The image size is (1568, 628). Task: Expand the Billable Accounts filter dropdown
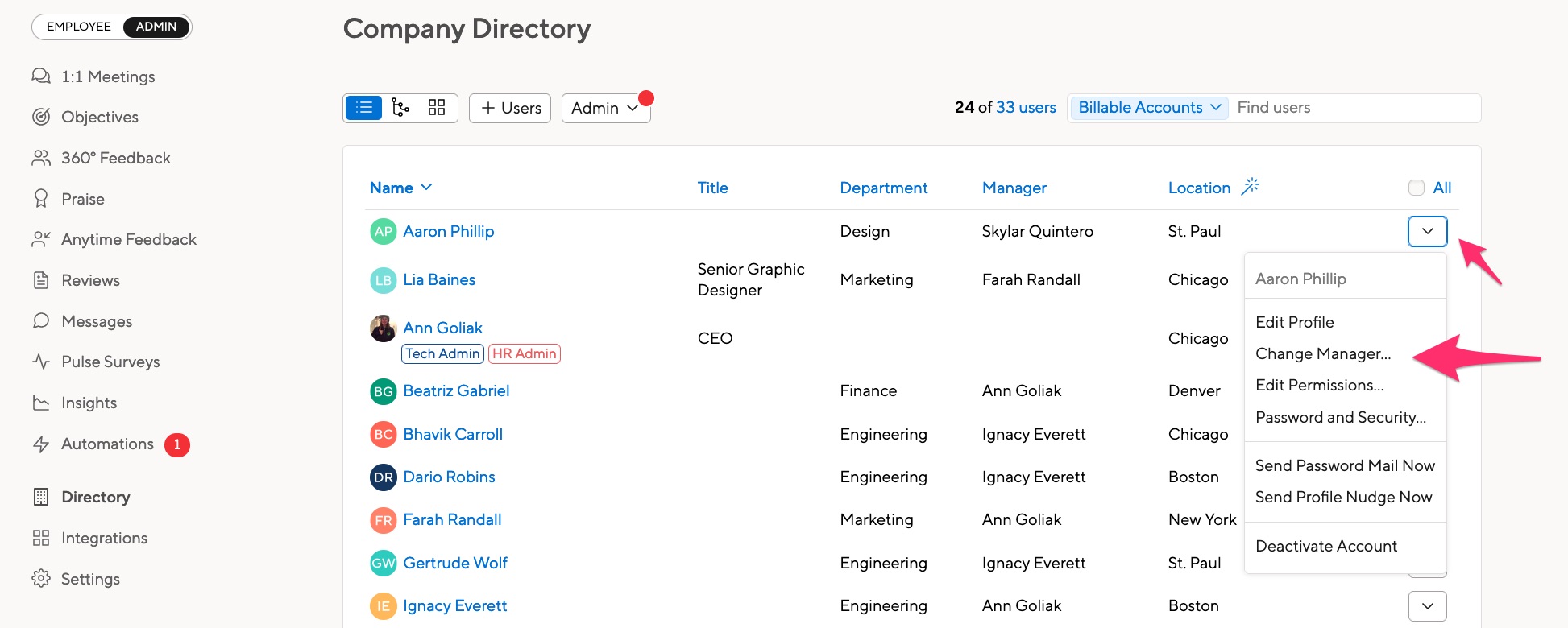[1149, 108]
